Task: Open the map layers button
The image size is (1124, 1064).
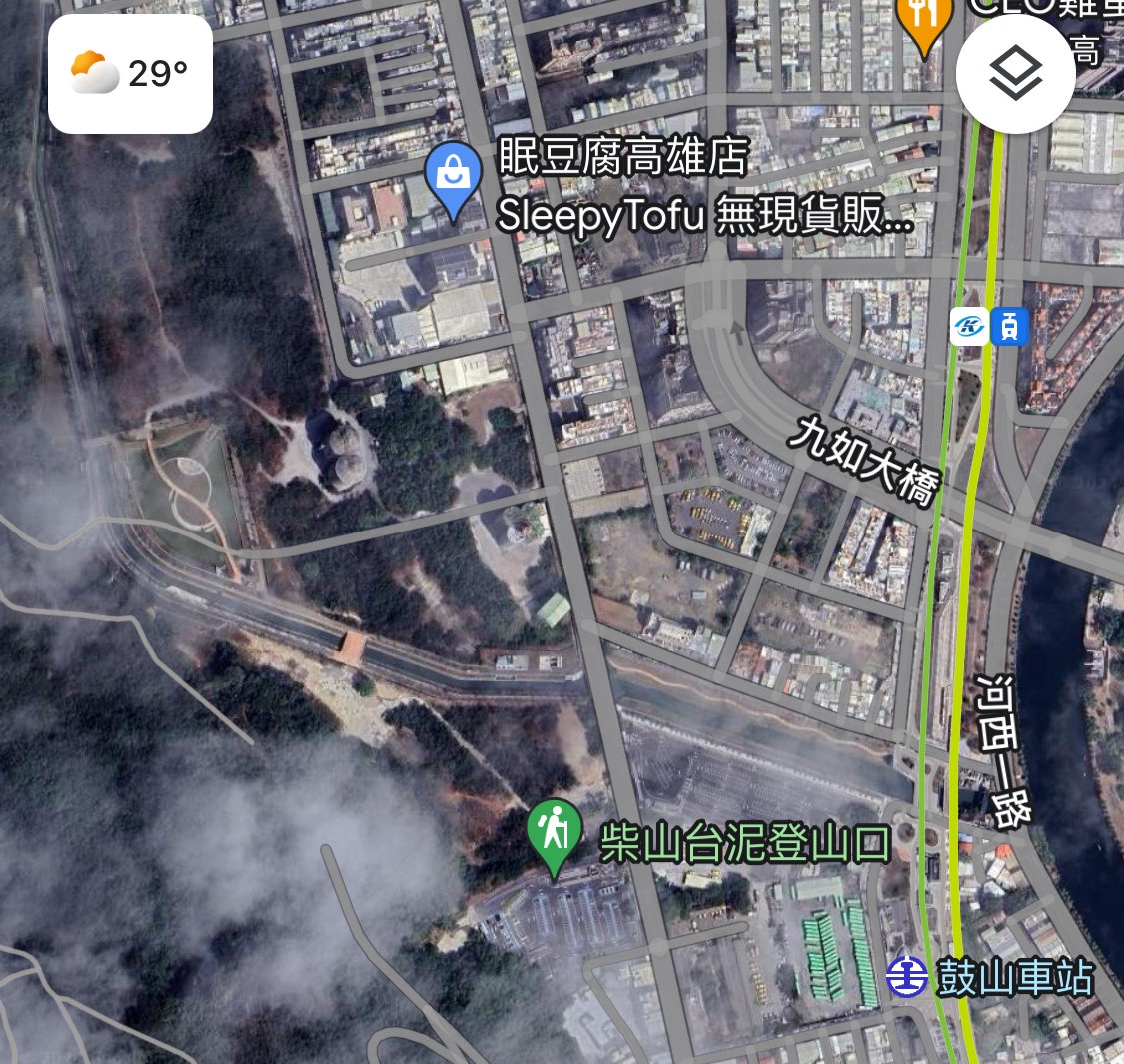Action: [x=1015, y=74]
